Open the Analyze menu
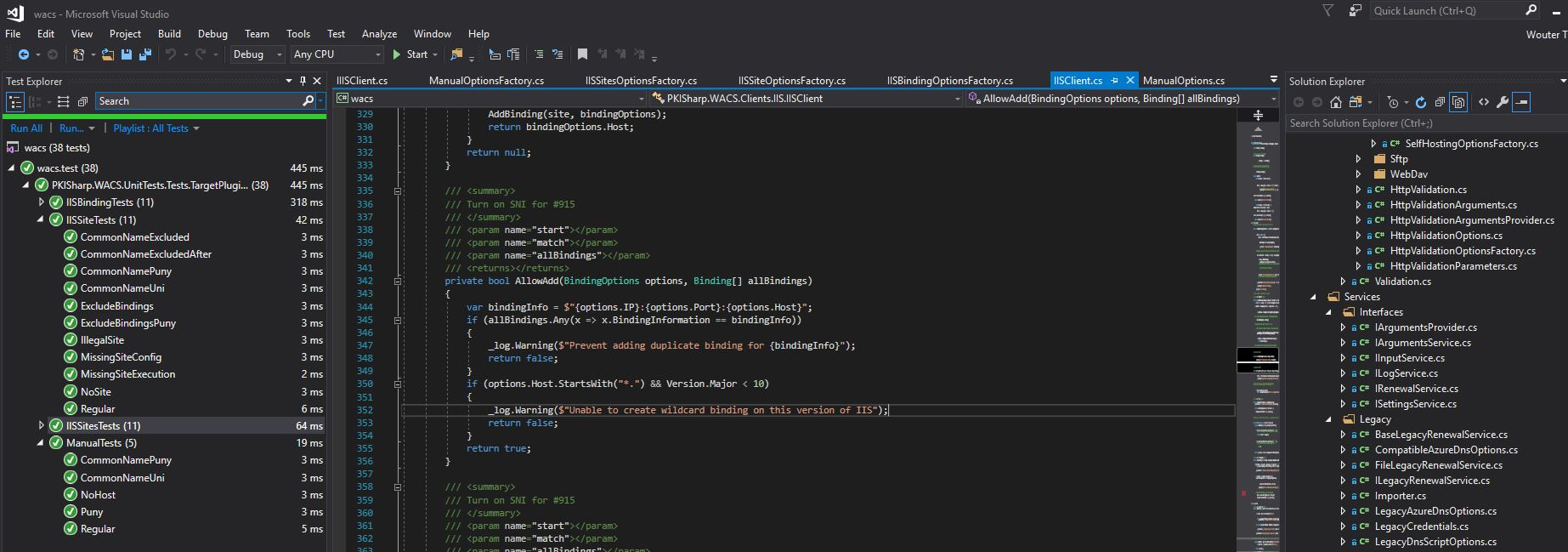Viewport: 1568px width, 552px height. pos(379,34)
